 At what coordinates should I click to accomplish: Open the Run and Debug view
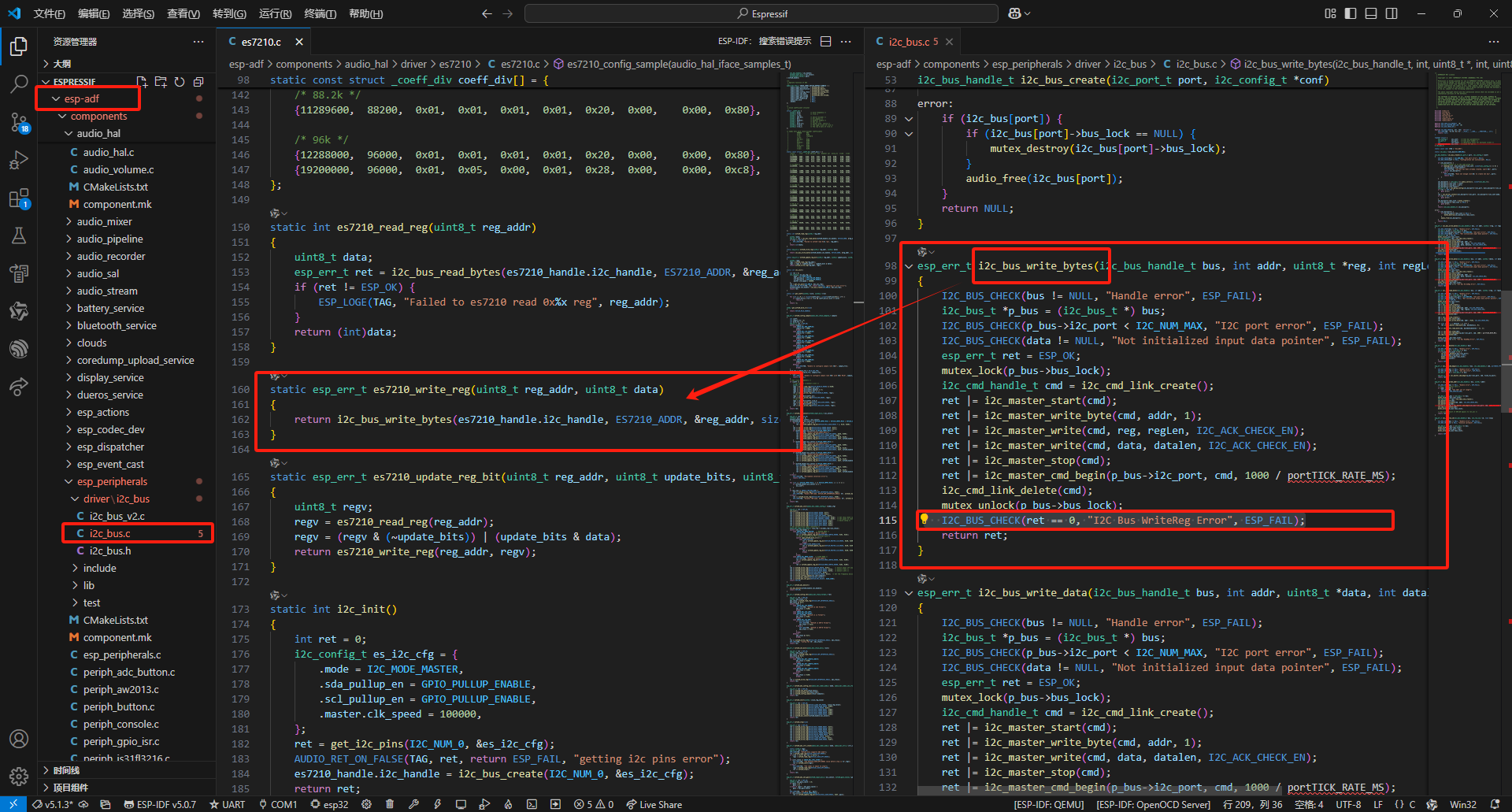point(19,160)
